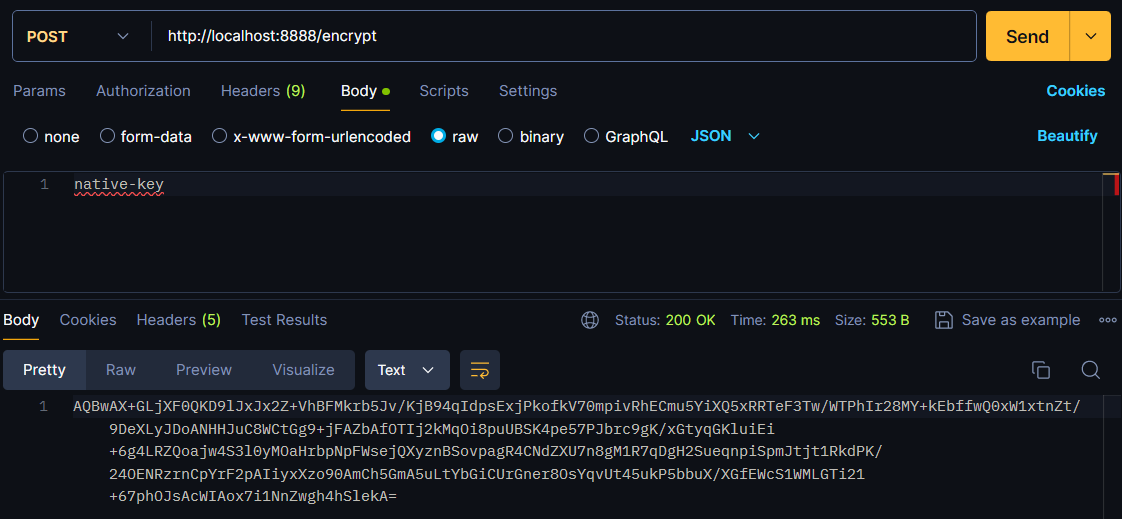Switch to Preview view
Viewport: 1122px width, 519px height.
click(x=204, y=370)
